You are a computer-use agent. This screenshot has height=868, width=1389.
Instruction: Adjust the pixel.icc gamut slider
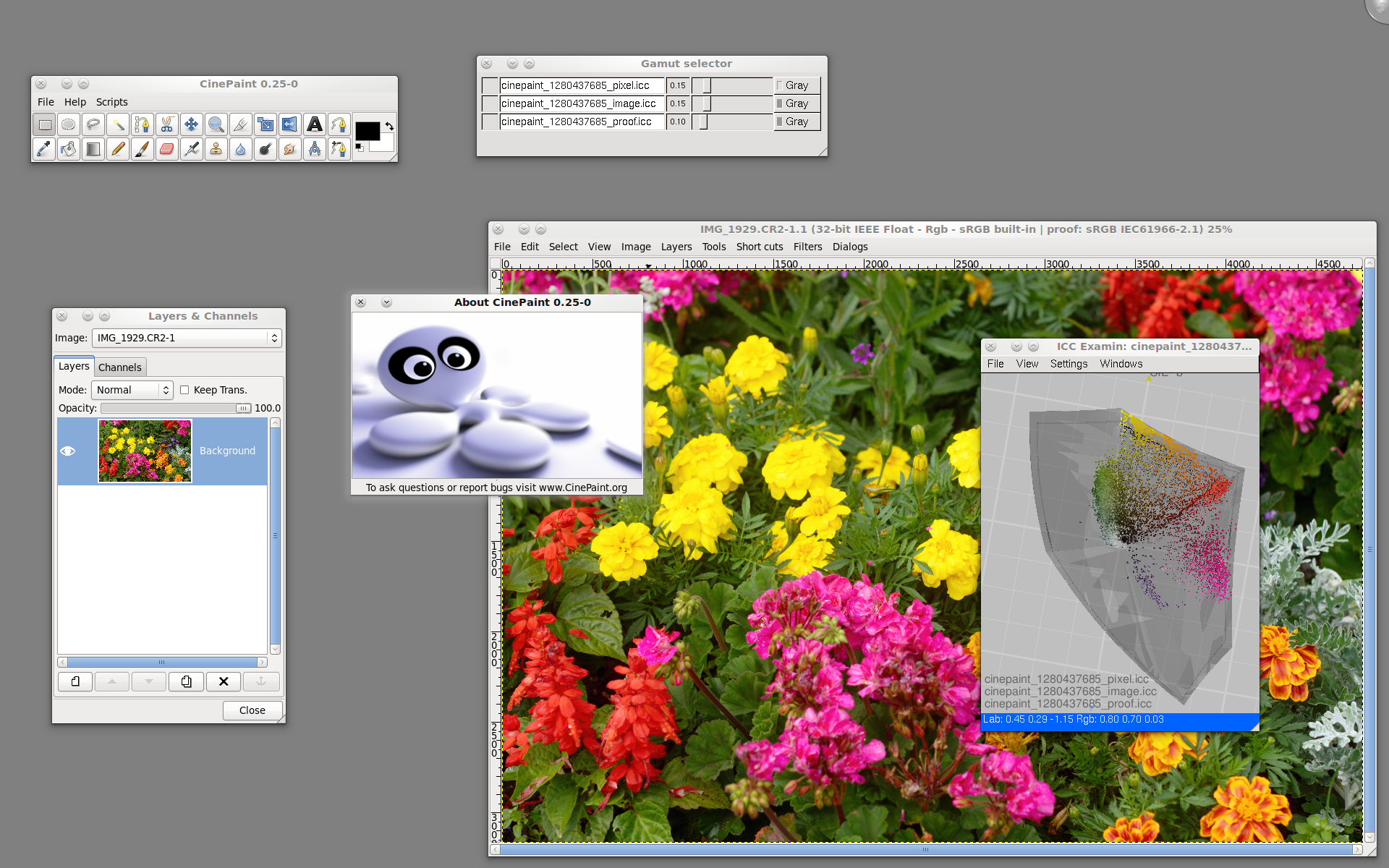732,85
